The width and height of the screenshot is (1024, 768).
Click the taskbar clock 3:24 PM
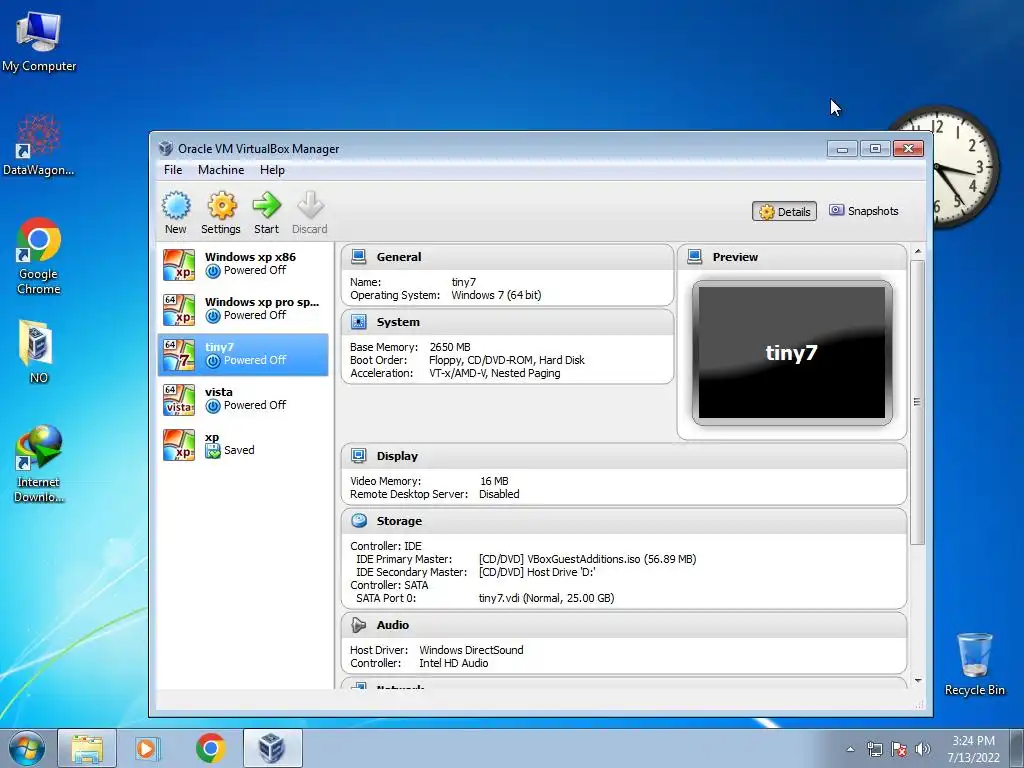[973, 741]
